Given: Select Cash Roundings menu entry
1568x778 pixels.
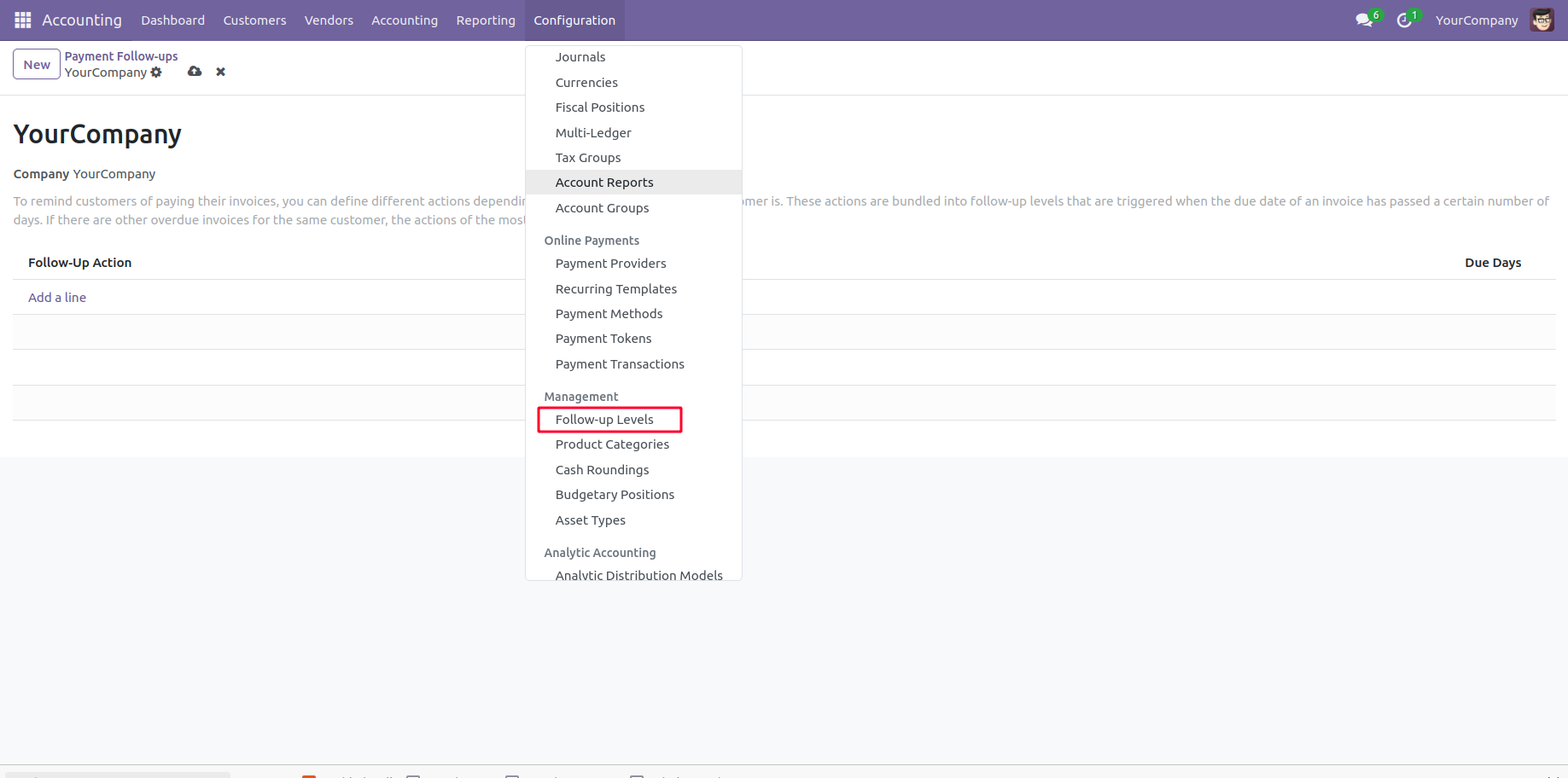Looking at the screenshot, I should tap(602, 470).
